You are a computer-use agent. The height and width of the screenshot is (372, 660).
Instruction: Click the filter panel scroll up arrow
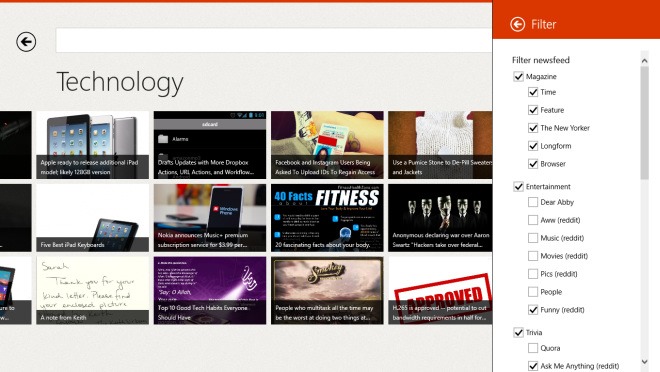tap(644, 61)
